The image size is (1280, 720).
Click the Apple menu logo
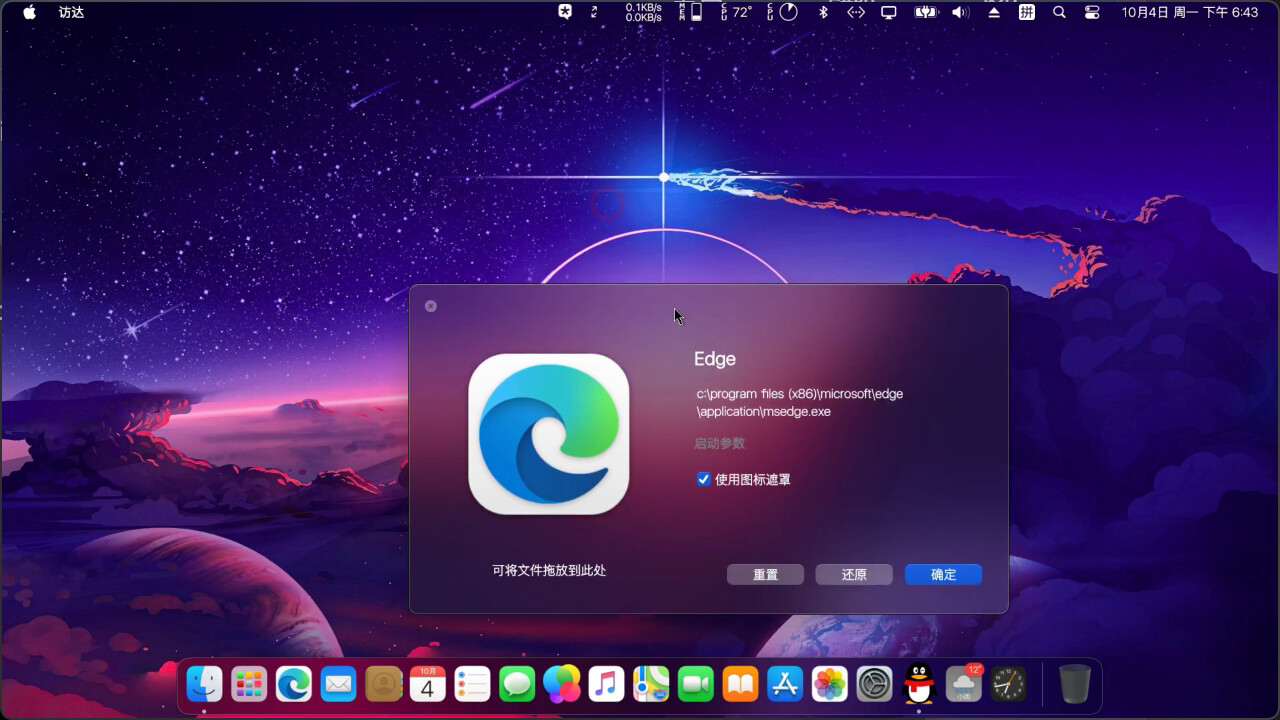point(29,12)
